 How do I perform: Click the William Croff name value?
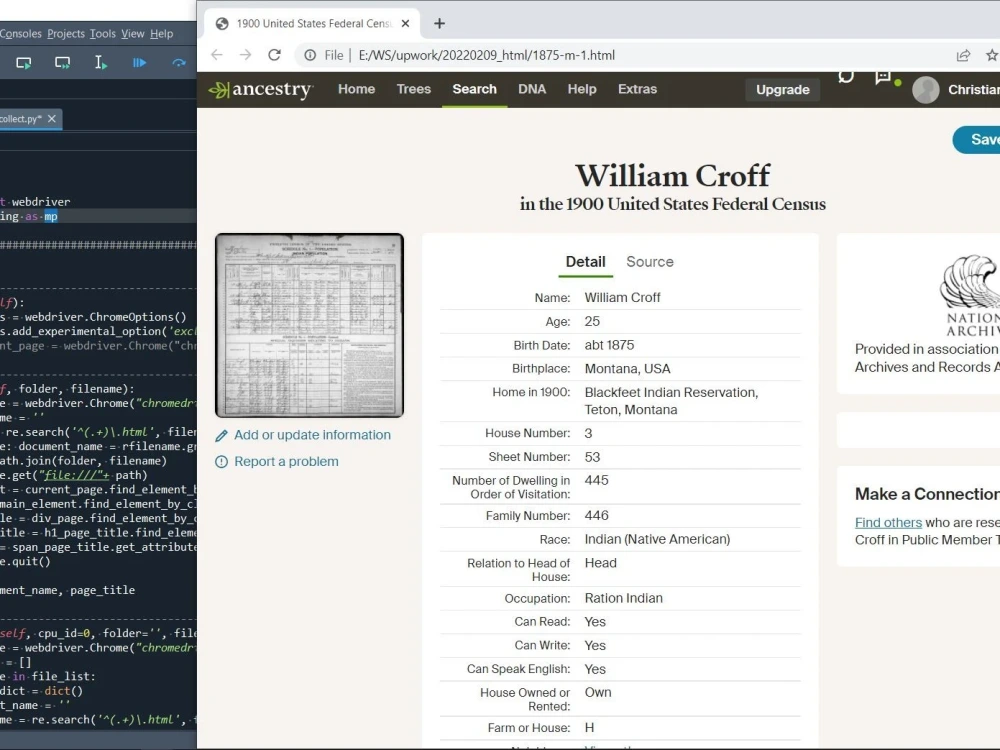tap(622, 298)
